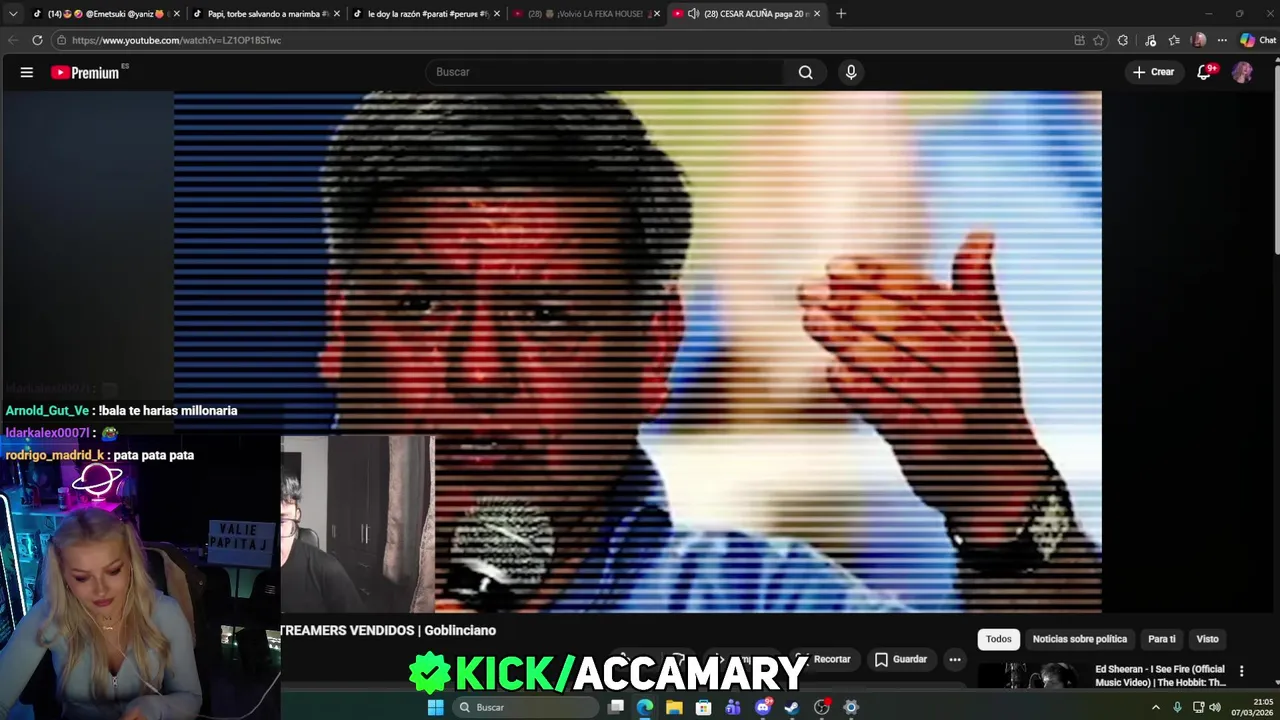Viewport: 1280px width, 720px height.
Task: Open File Explorer from taskbar
Action: tap(674, 707)
